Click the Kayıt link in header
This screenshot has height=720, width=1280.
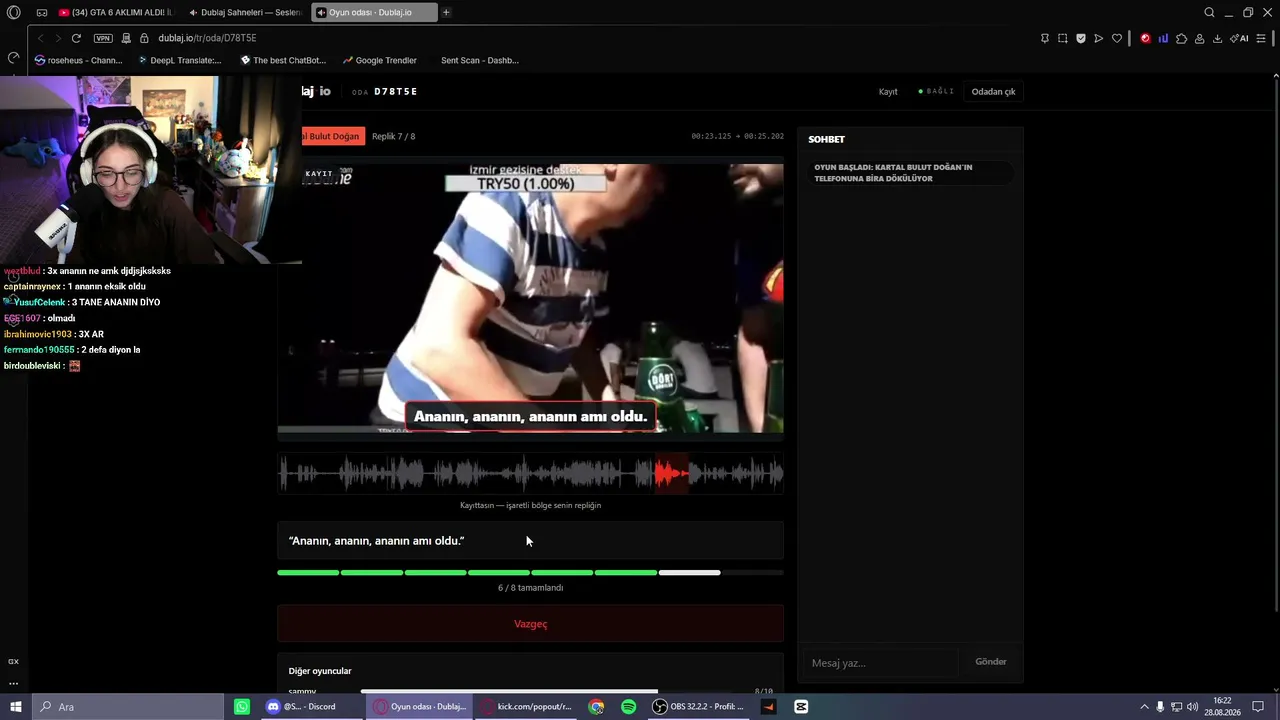click(x=888, y=91)
